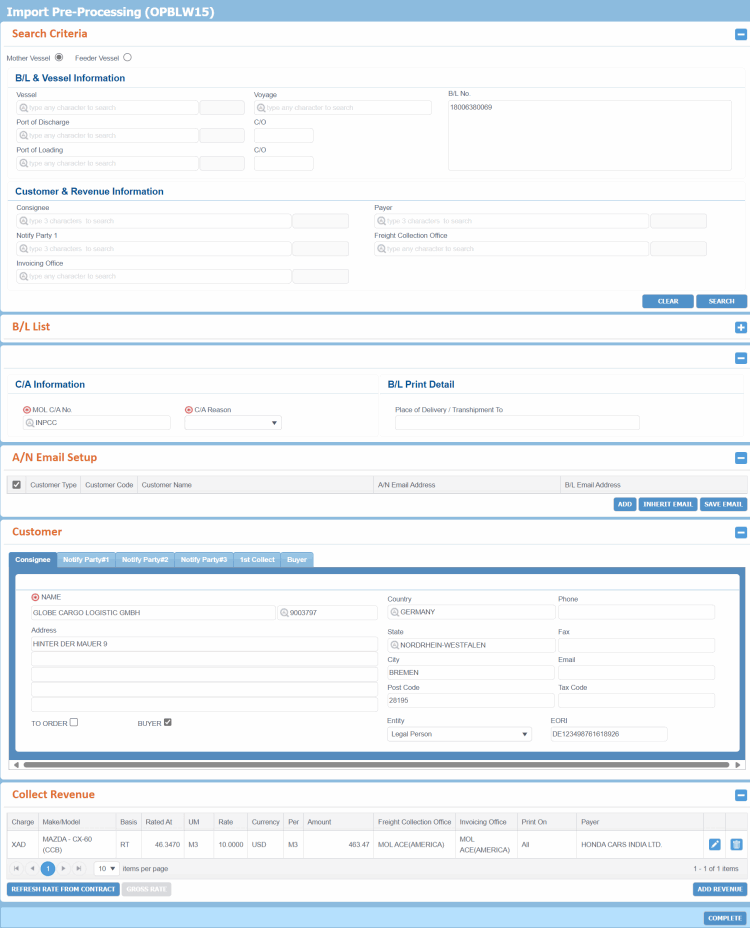Screen dimensions: 750x928
Task: Click Freight Collection Office search icon
Action: coord(382,249)
